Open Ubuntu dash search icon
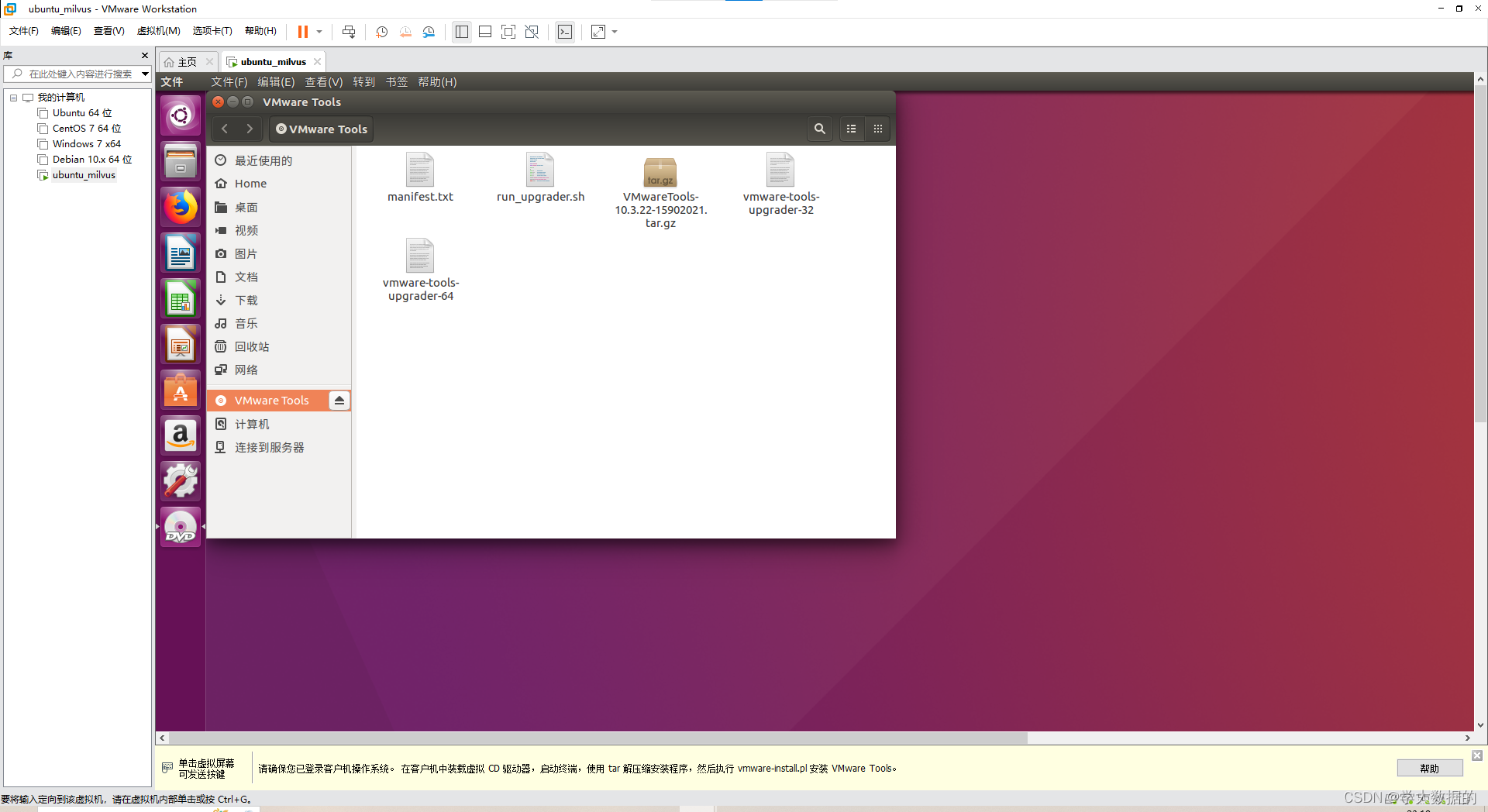The width and height of the screenshot is (1488, 812). pos(181,116)
